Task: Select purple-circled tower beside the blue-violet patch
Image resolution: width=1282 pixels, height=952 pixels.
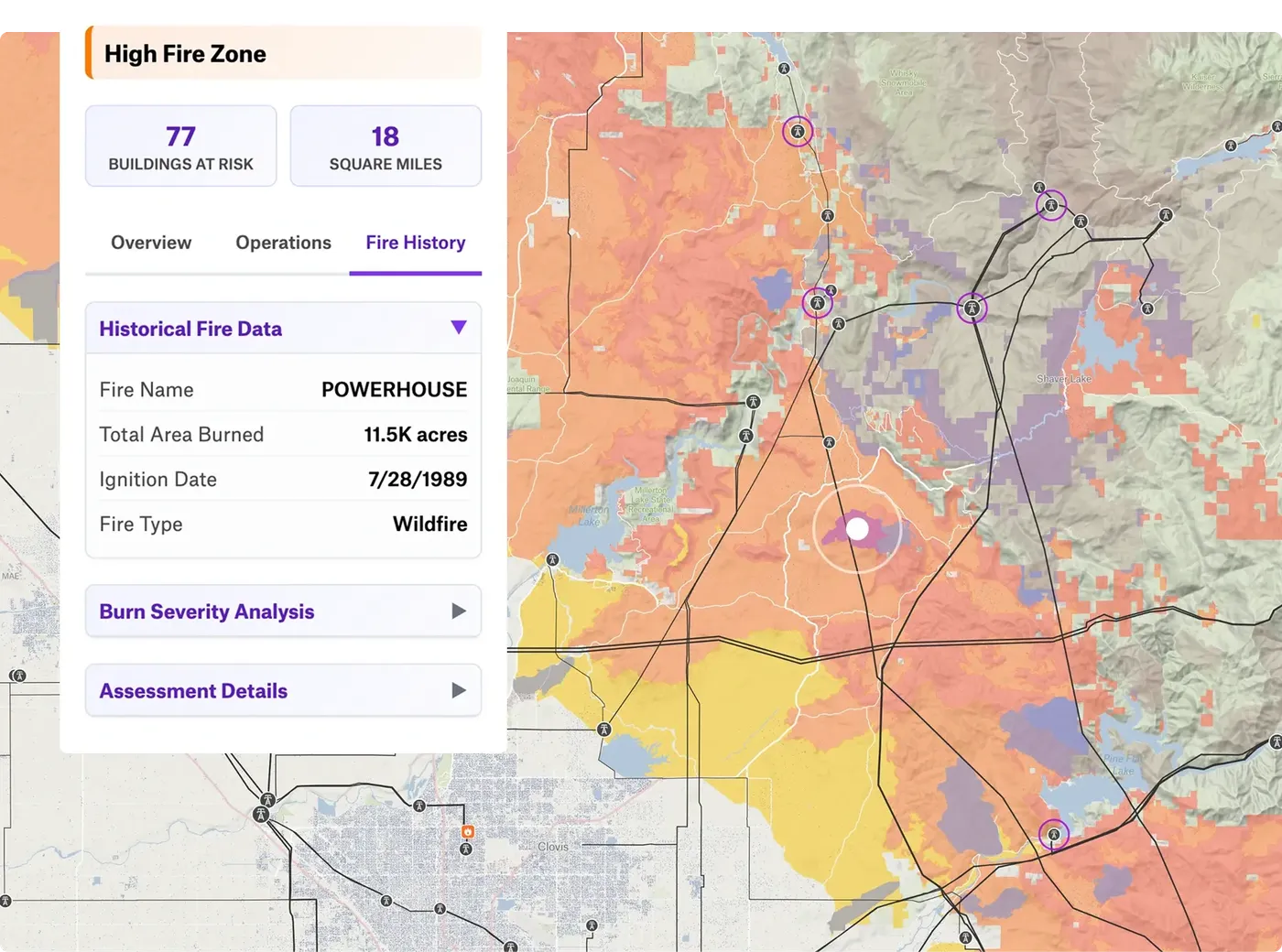Action: (817, 303)
